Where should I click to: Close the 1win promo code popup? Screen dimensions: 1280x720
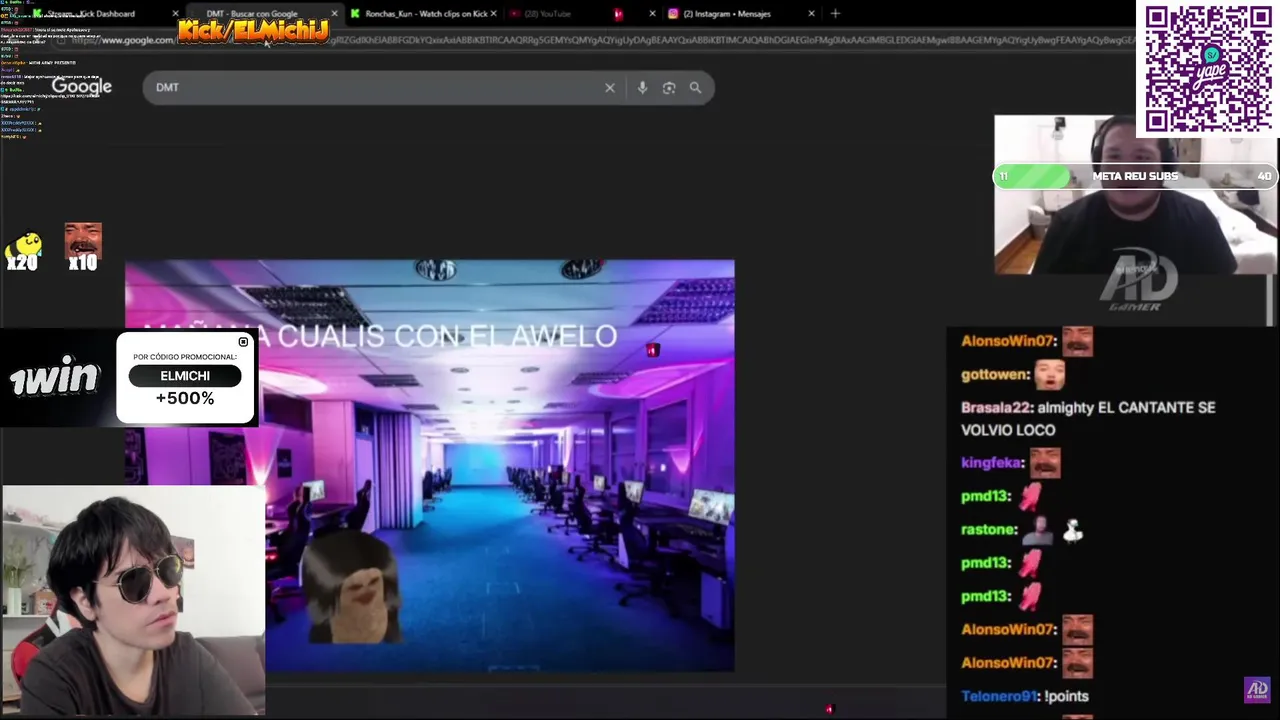click(x=243, y=342)
